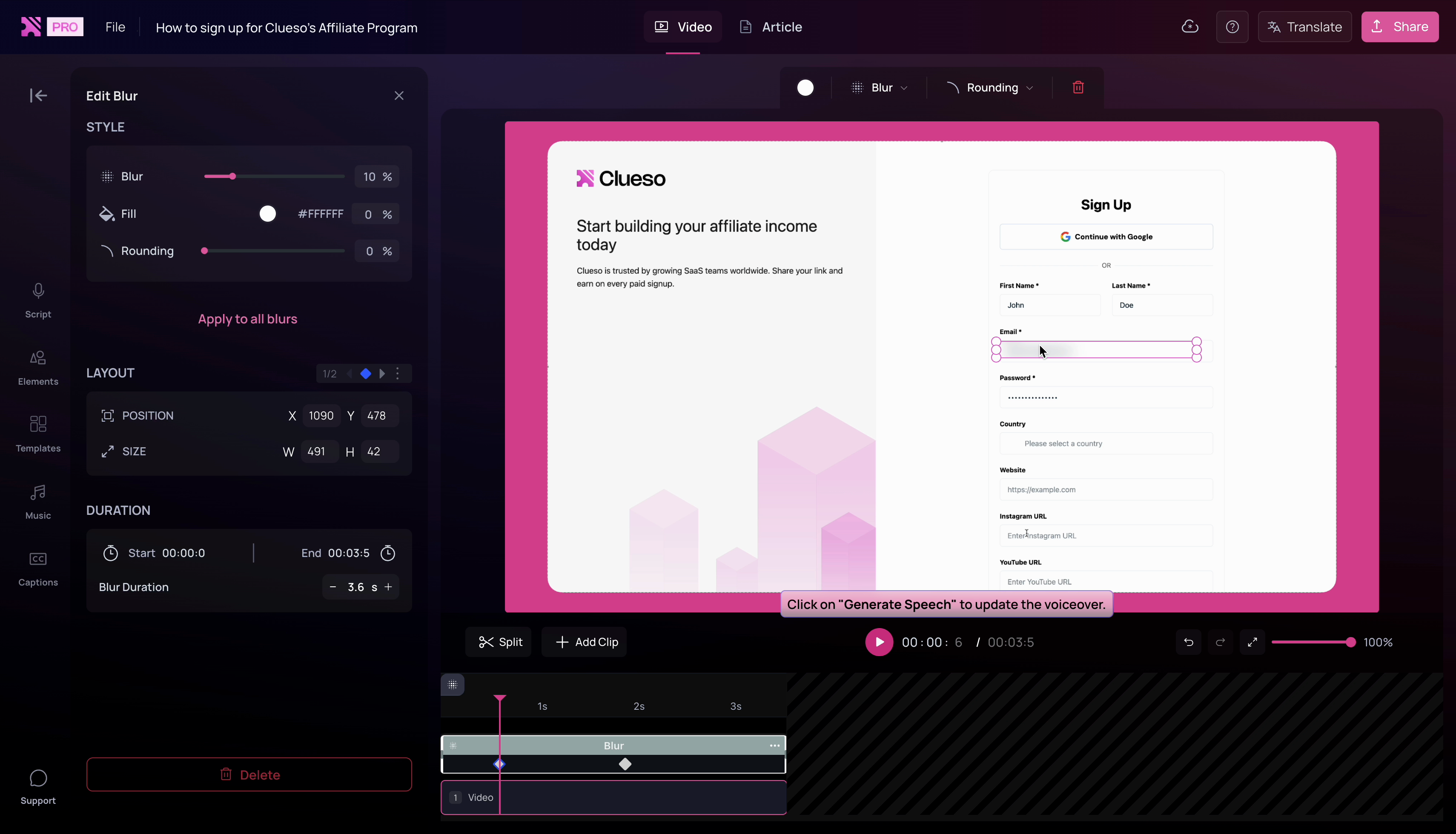The width and height of the screenshot is (1456, 834).
Task: Open the Blur clip three-dot menu
Action: click(774, 745)
